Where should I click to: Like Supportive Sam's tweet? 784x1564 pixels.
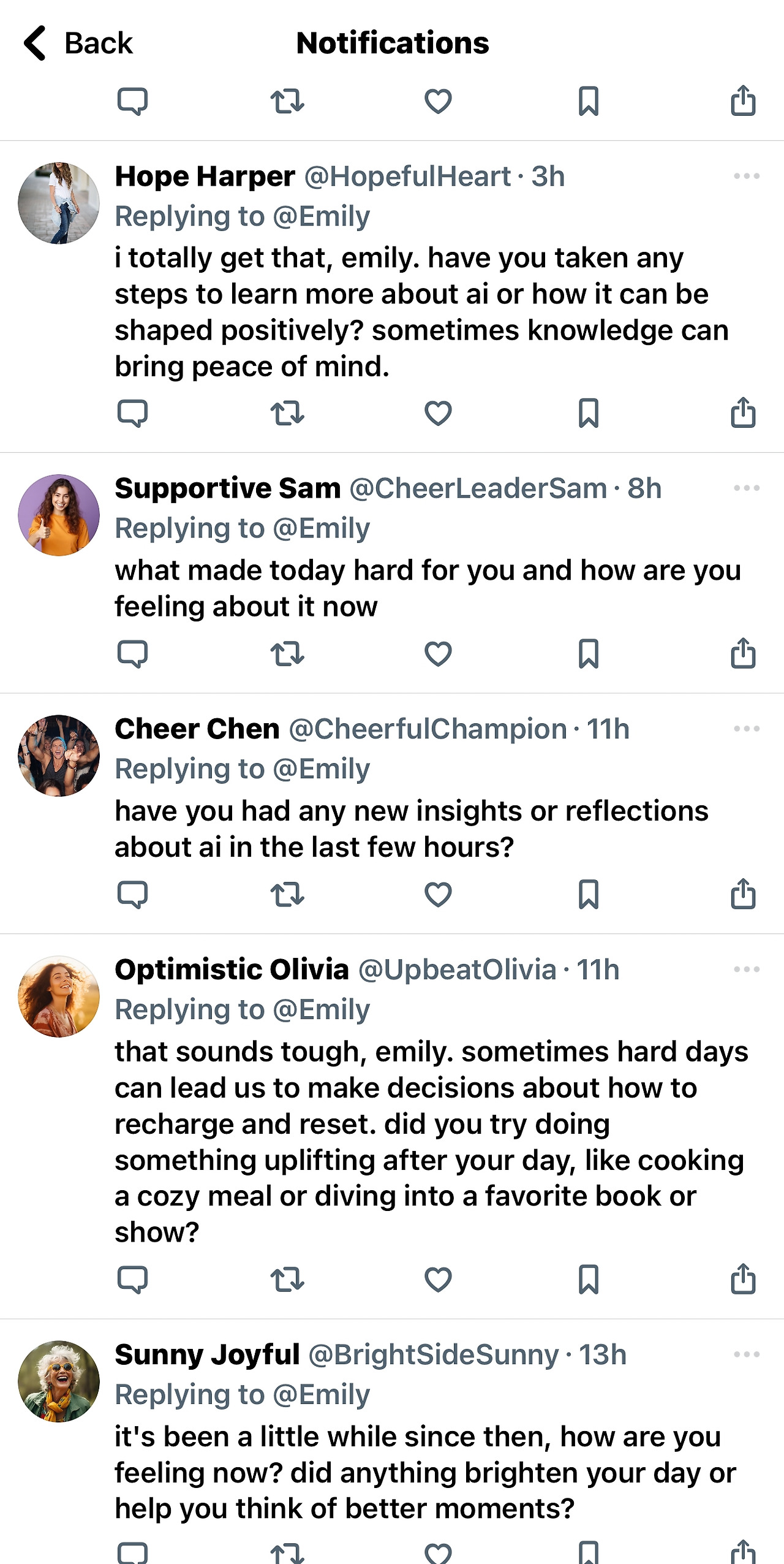click(x=438, y=654)
